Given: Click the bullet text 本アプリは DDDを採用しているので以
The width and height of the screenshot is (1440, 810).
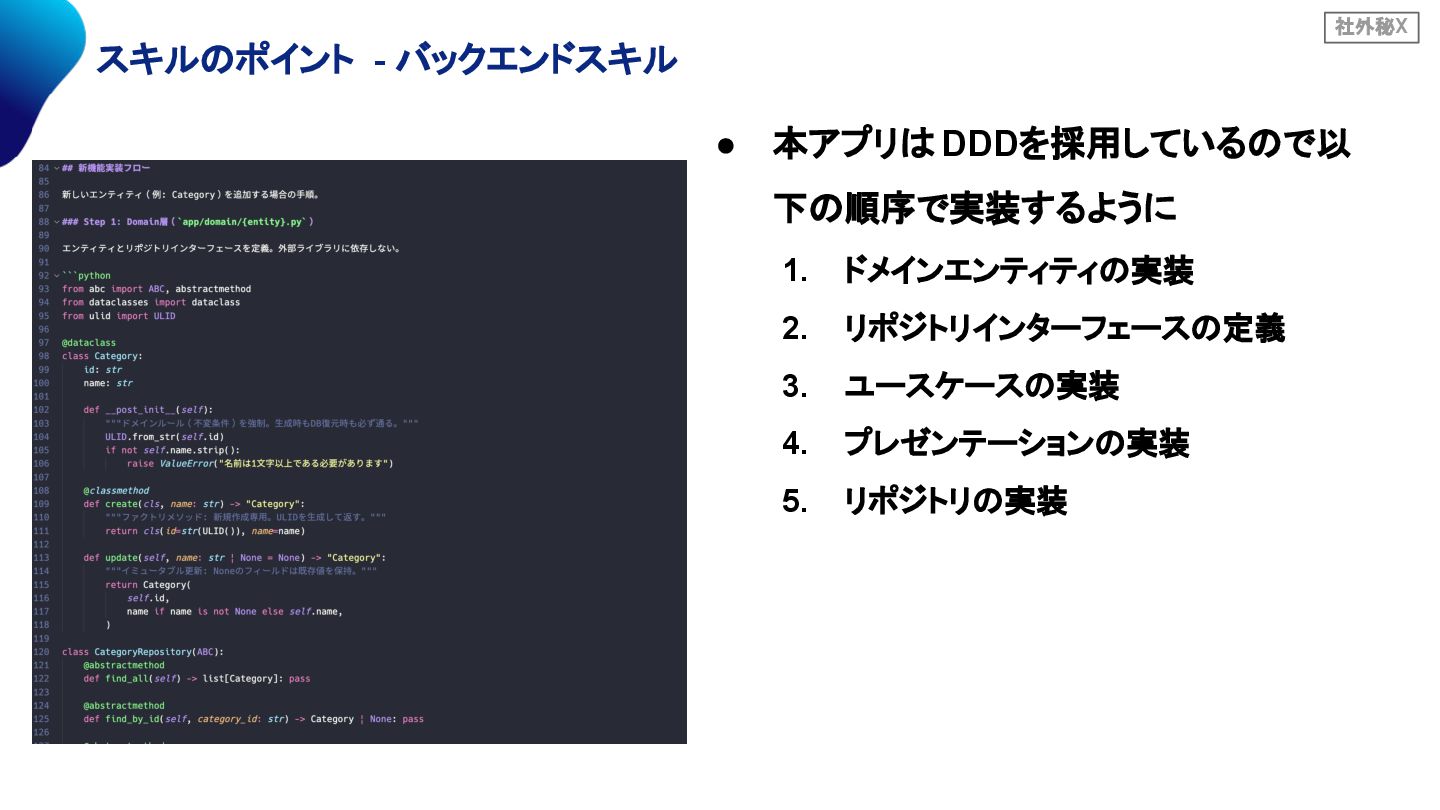Looking at the screenshot, I should [x=1061, y=145].
